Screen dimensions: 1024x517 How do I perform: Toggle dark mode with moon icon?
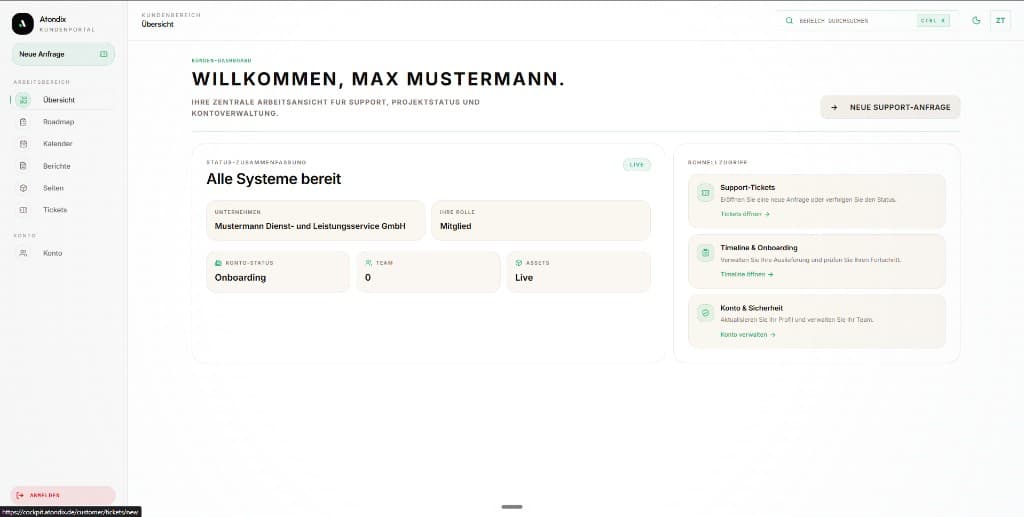(x=976, y=20)
